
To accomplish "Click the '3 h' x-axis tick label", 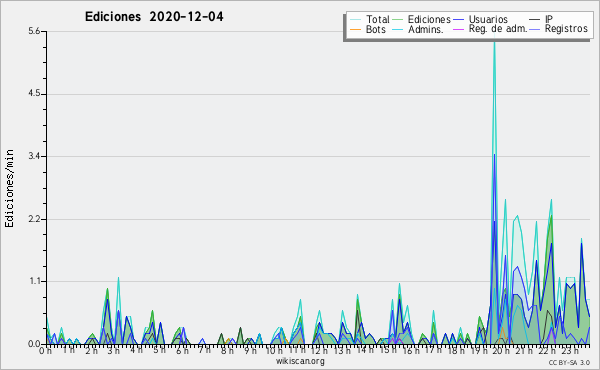I will [x=113, y=351].
